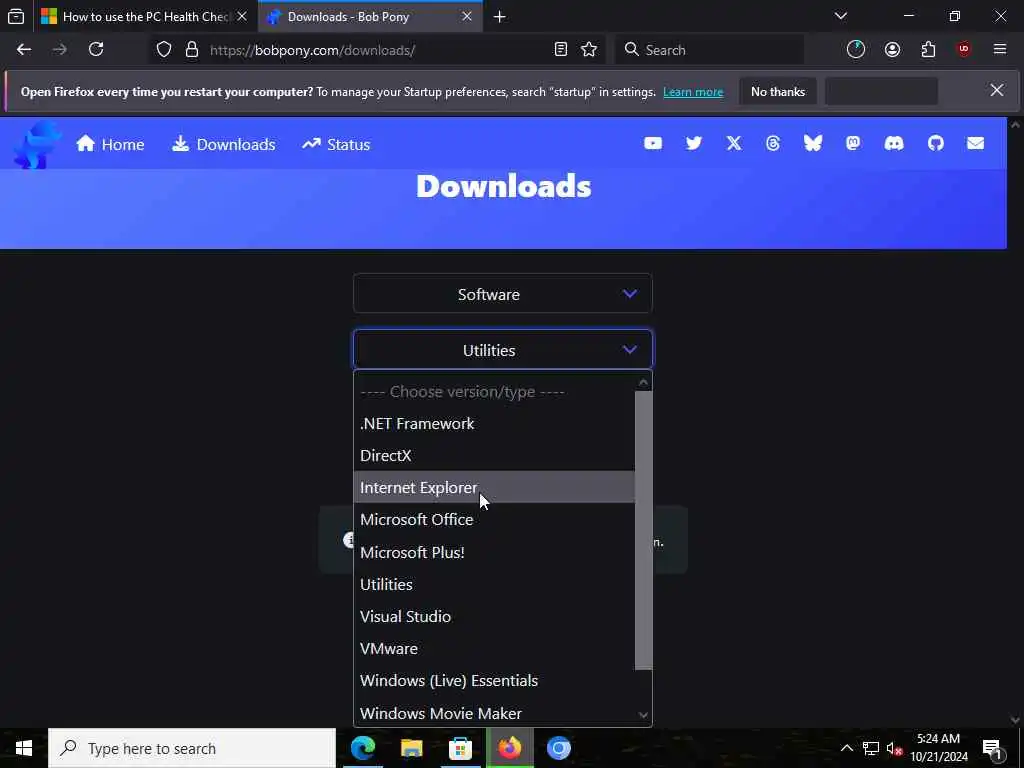Click dropdown list scroll down arrow
1024x768 pixels.
[x=643, y=715]
